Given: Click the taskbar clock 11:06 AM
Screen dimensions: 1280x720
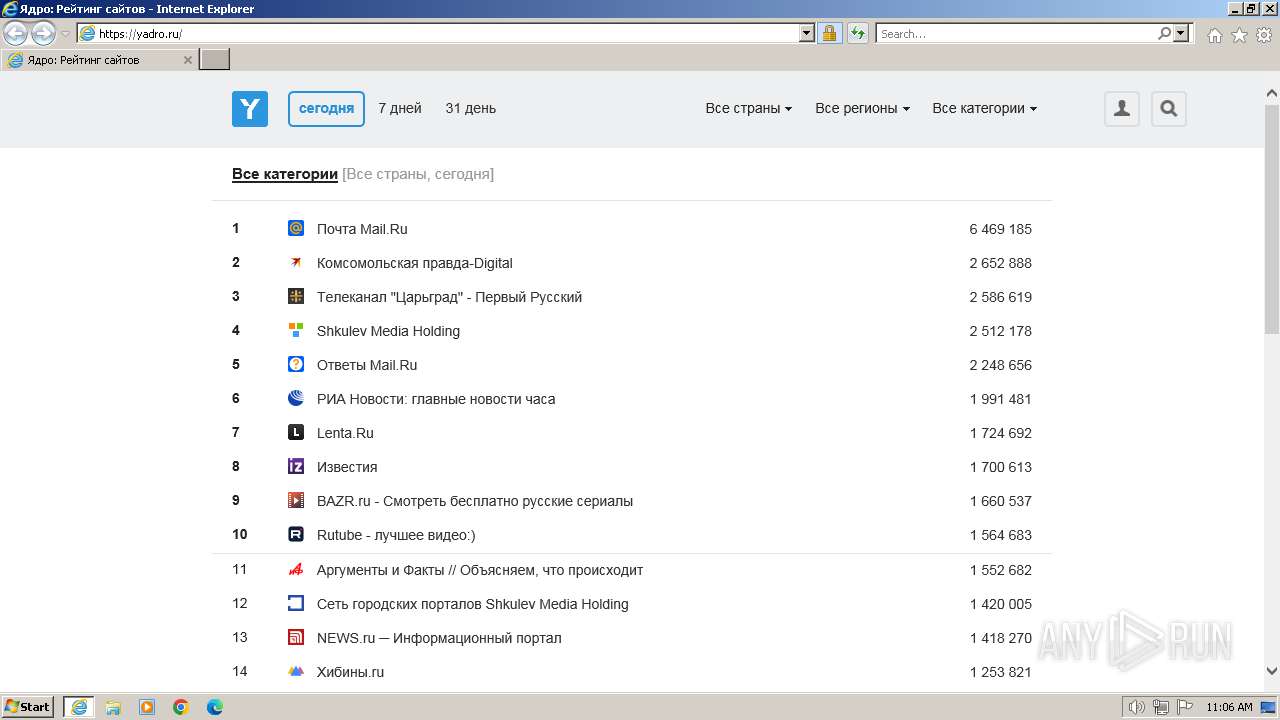Looking at the screenshot, I should click(x=1229, y=707).
